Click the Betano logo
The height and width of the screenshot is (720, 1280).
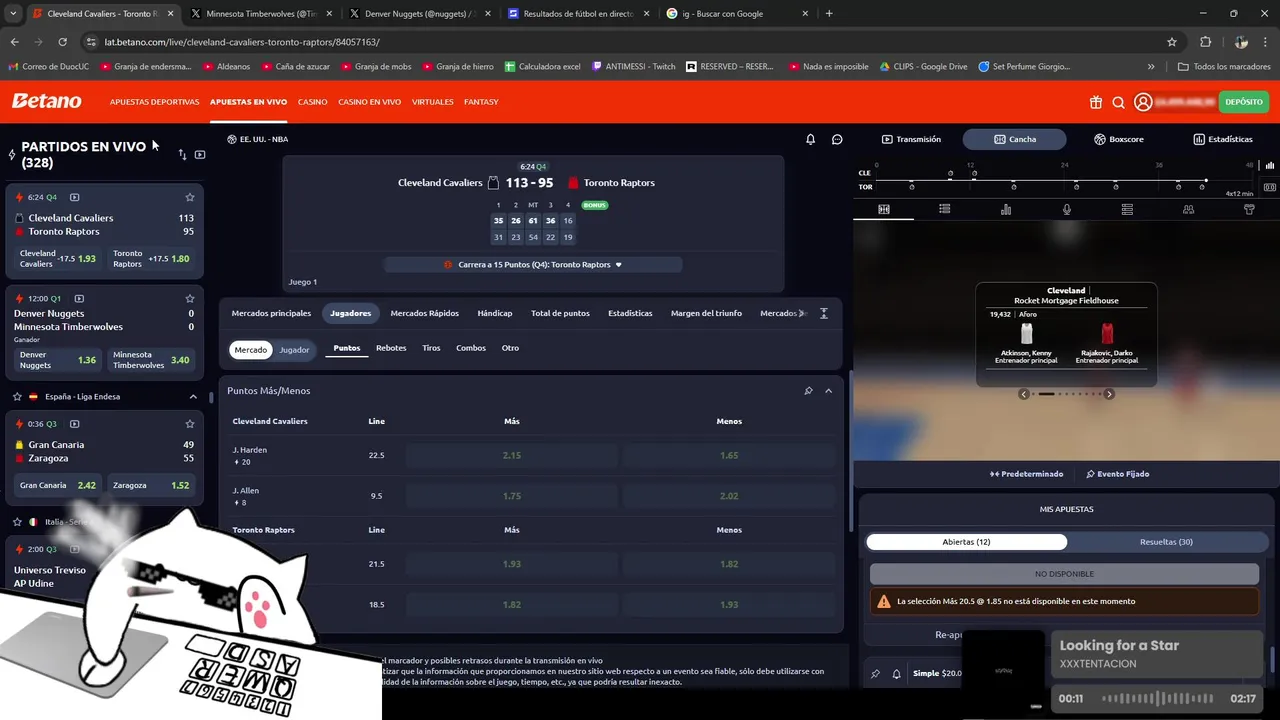tap(47, 101)
